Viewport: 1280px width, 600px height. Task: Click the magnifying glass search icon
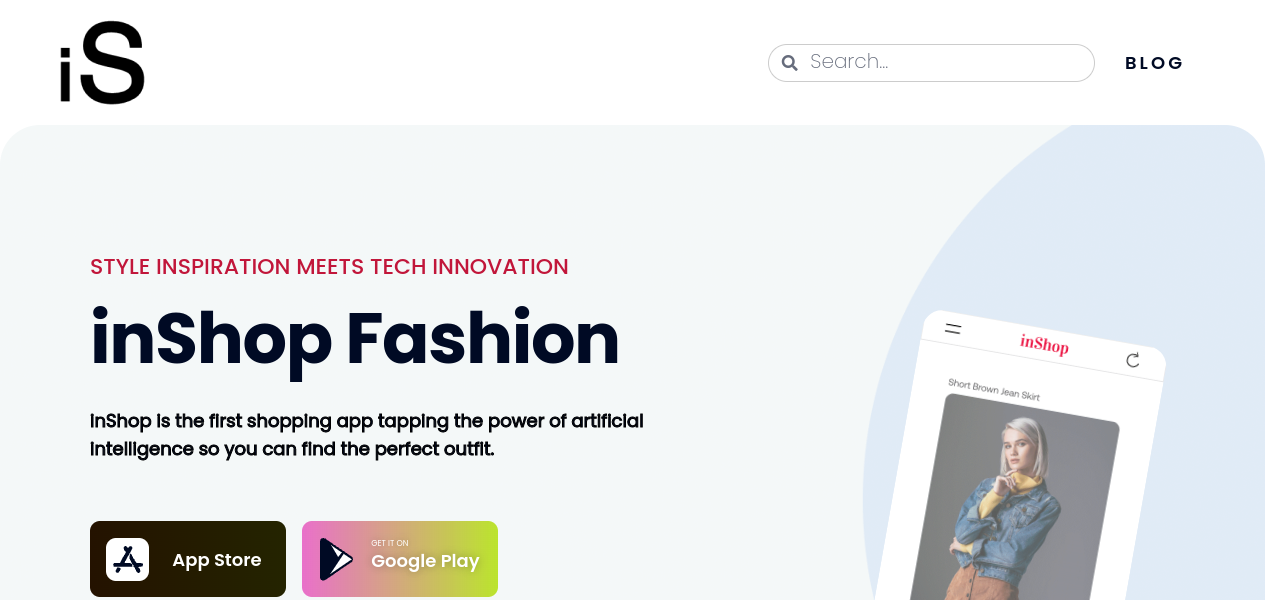(789, 63)
